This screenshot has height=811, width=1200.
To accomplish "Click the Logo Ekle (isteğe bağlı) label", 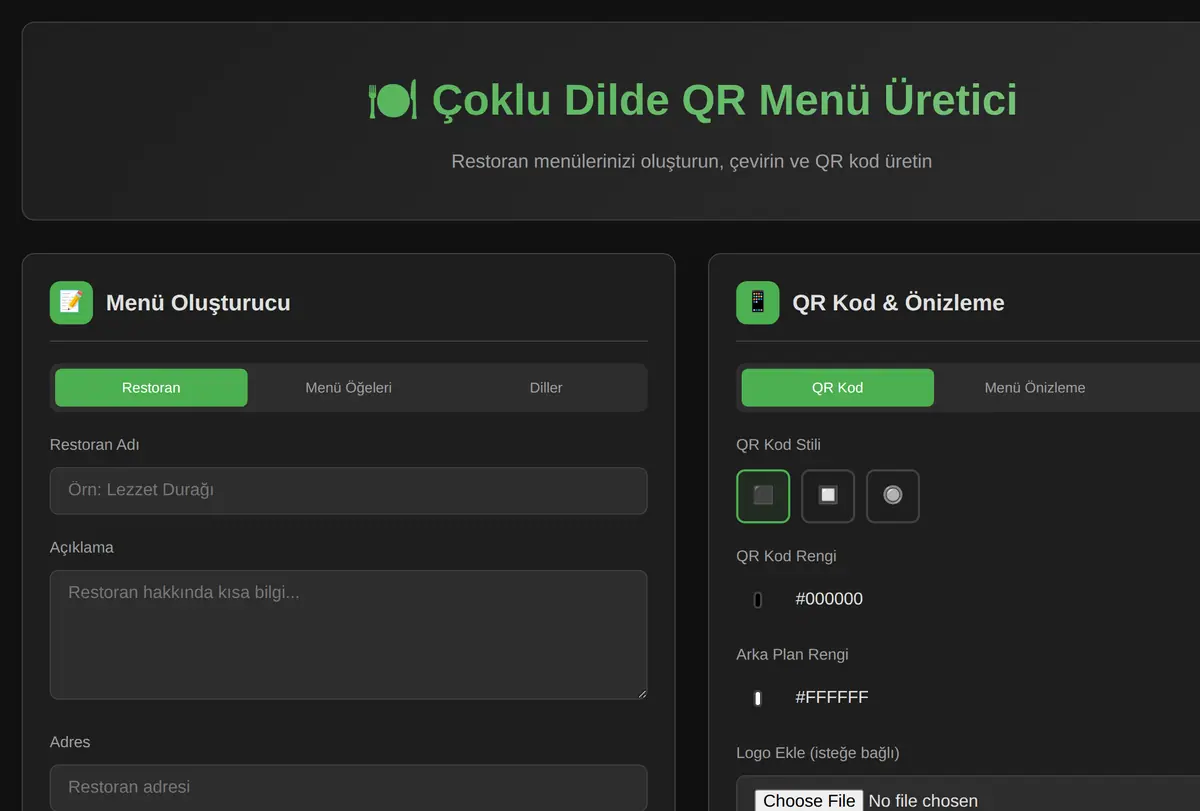I will [818, 753].
